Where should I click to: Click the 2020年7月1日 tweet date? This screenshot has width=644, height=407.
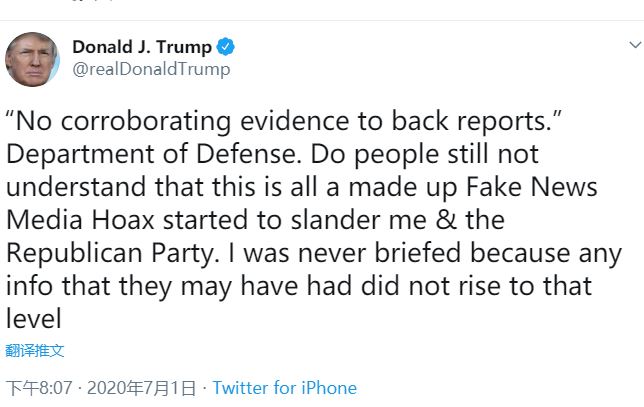click(x=141, y=388)
